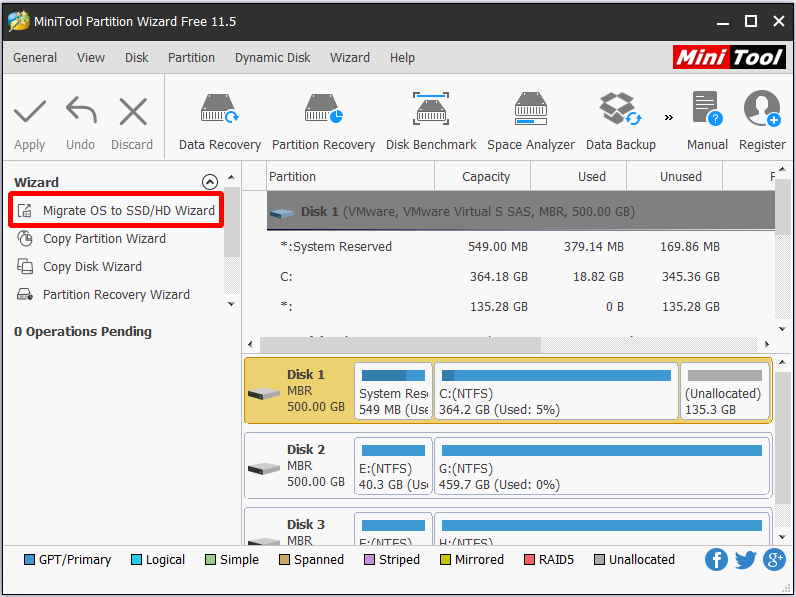796x597 pixels.
Task: Open the Google Plus share icon
Action: (774, 560)
